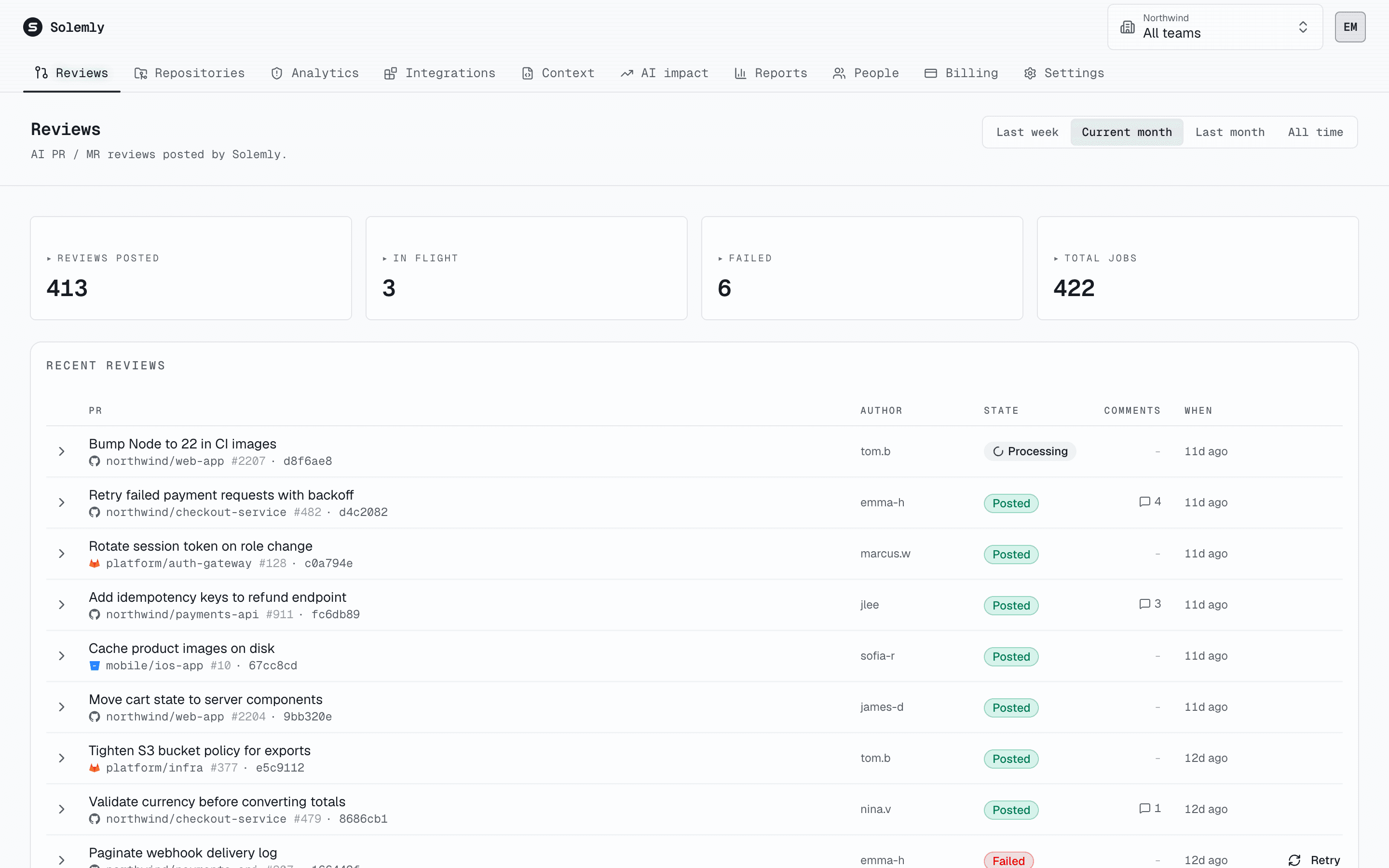
Task: Switch to the Integrations tab
Action: point(440,73)
